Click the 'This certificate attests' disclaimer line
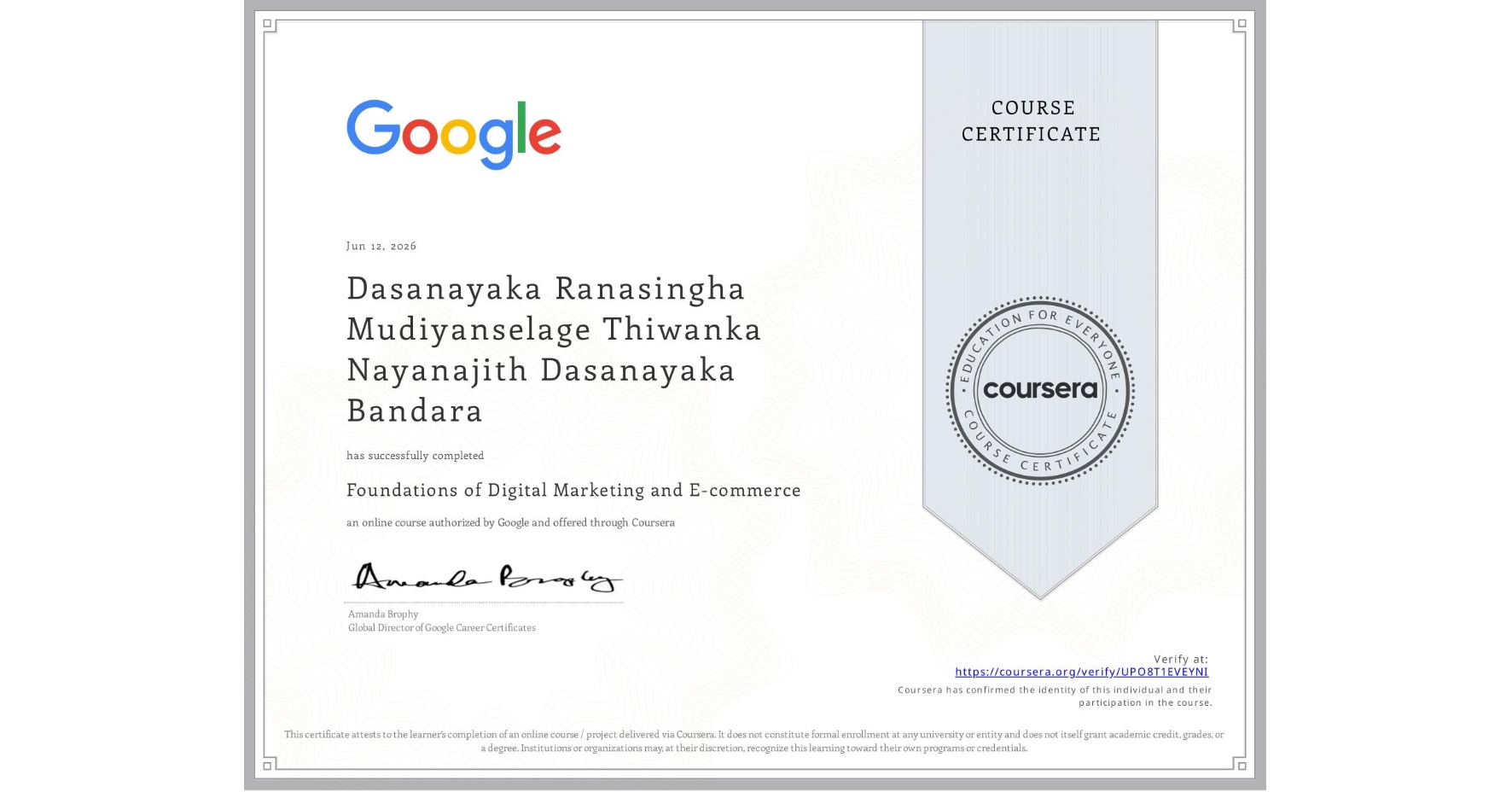 (754, 734)
